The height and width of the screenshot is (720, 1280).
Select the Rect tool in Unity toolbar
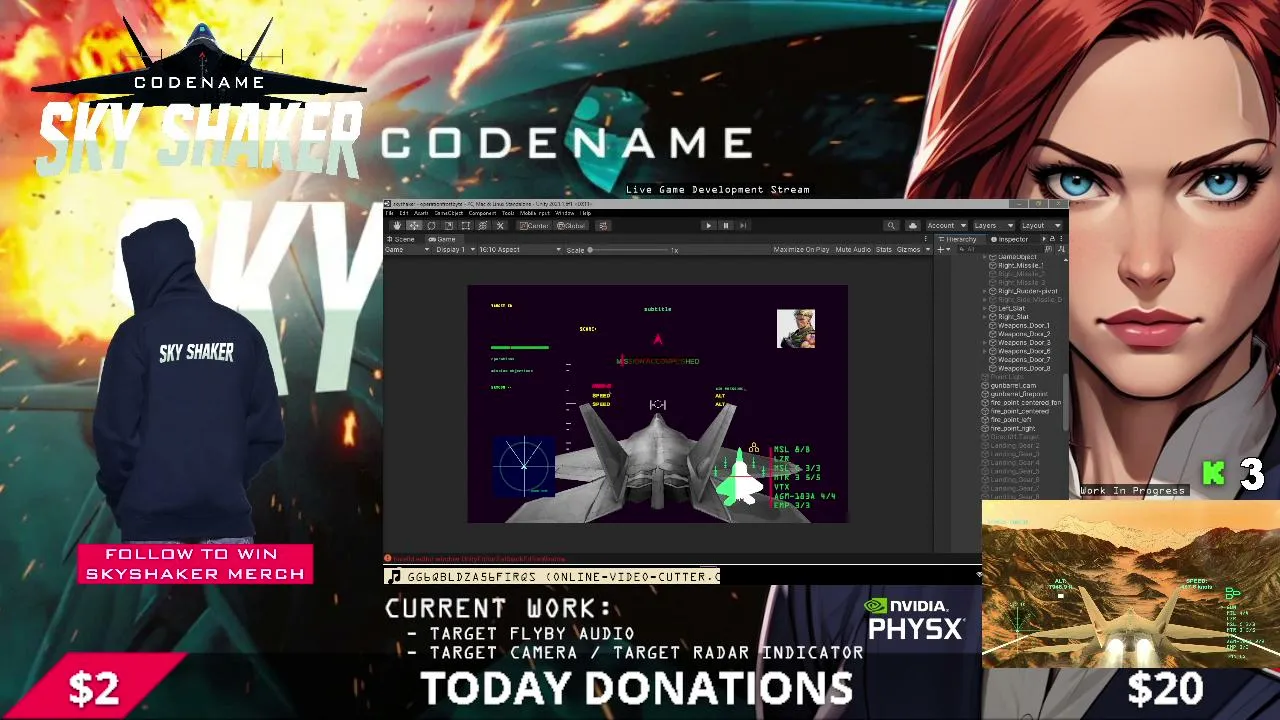[x=465, y=225]
